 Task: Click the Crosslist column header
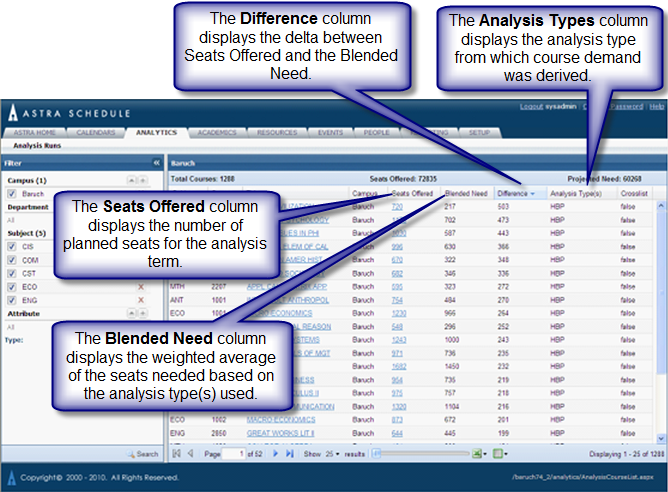point(634,193)
